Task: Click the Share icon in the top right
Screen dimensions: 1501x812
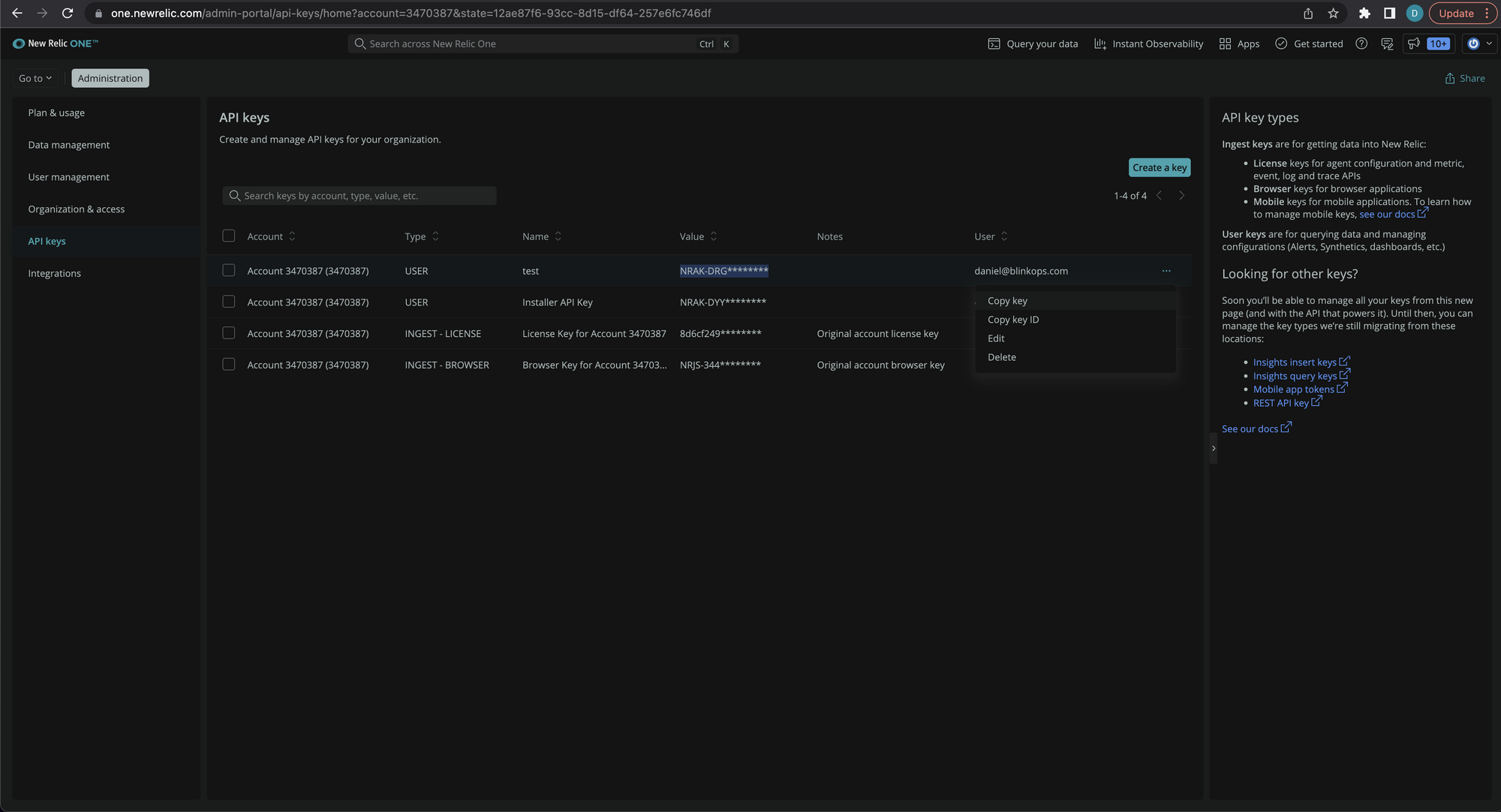Action: point(1450,79)
